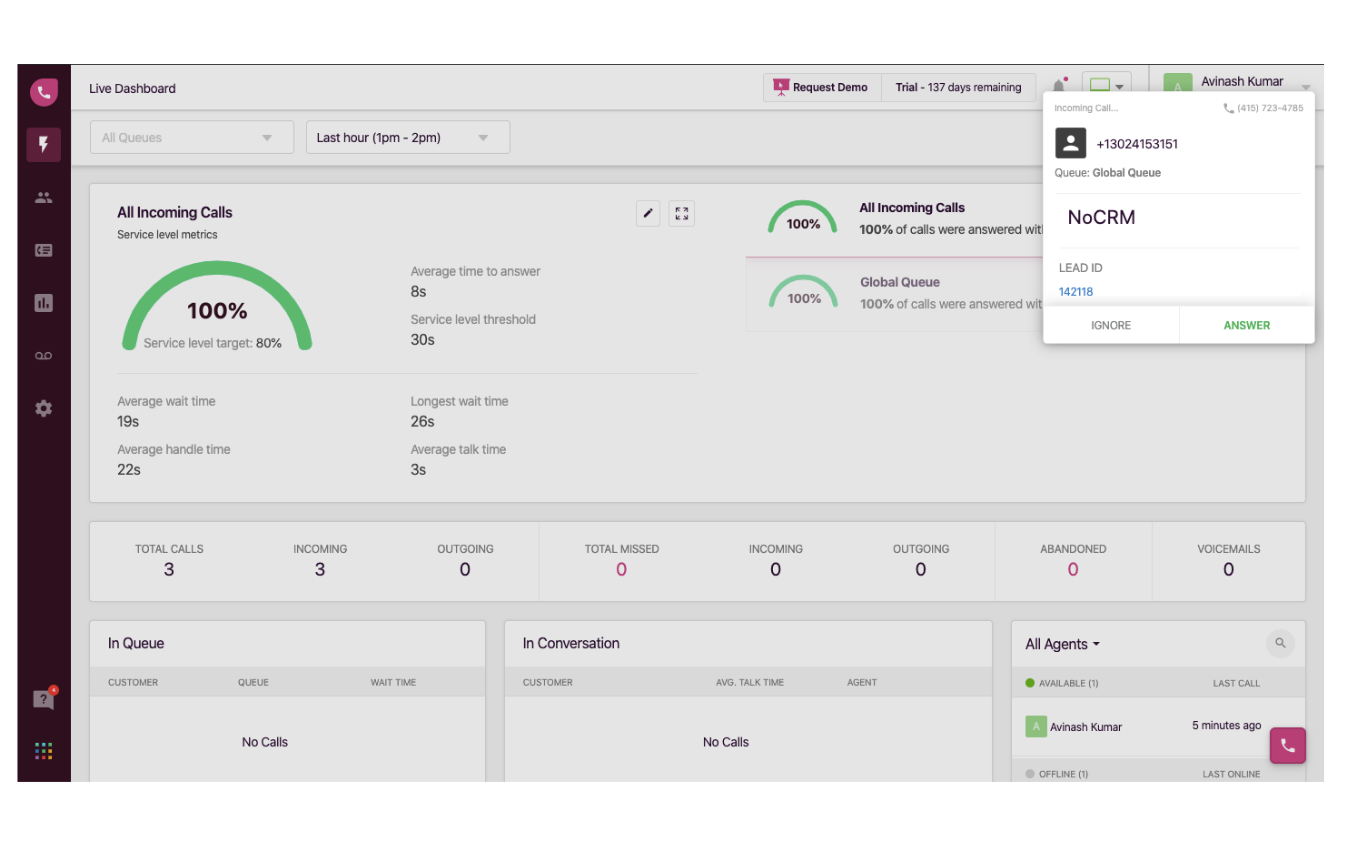This screenshot has height=850, width=1350.
Task: Open the pink floating dialer phone button
Action: pyautogui.click(x=1287, y=745)
